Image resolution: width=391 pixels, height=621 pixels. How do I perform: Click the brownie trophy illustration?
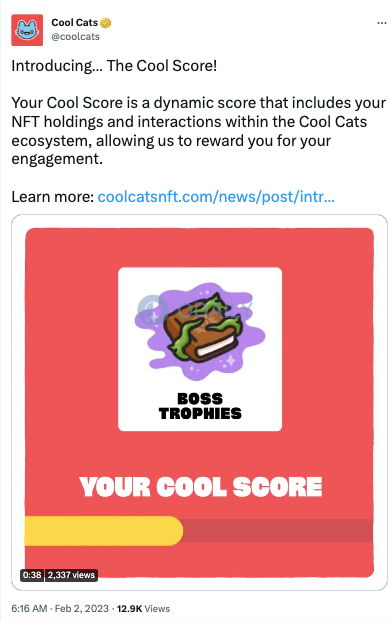coord(200,330)
